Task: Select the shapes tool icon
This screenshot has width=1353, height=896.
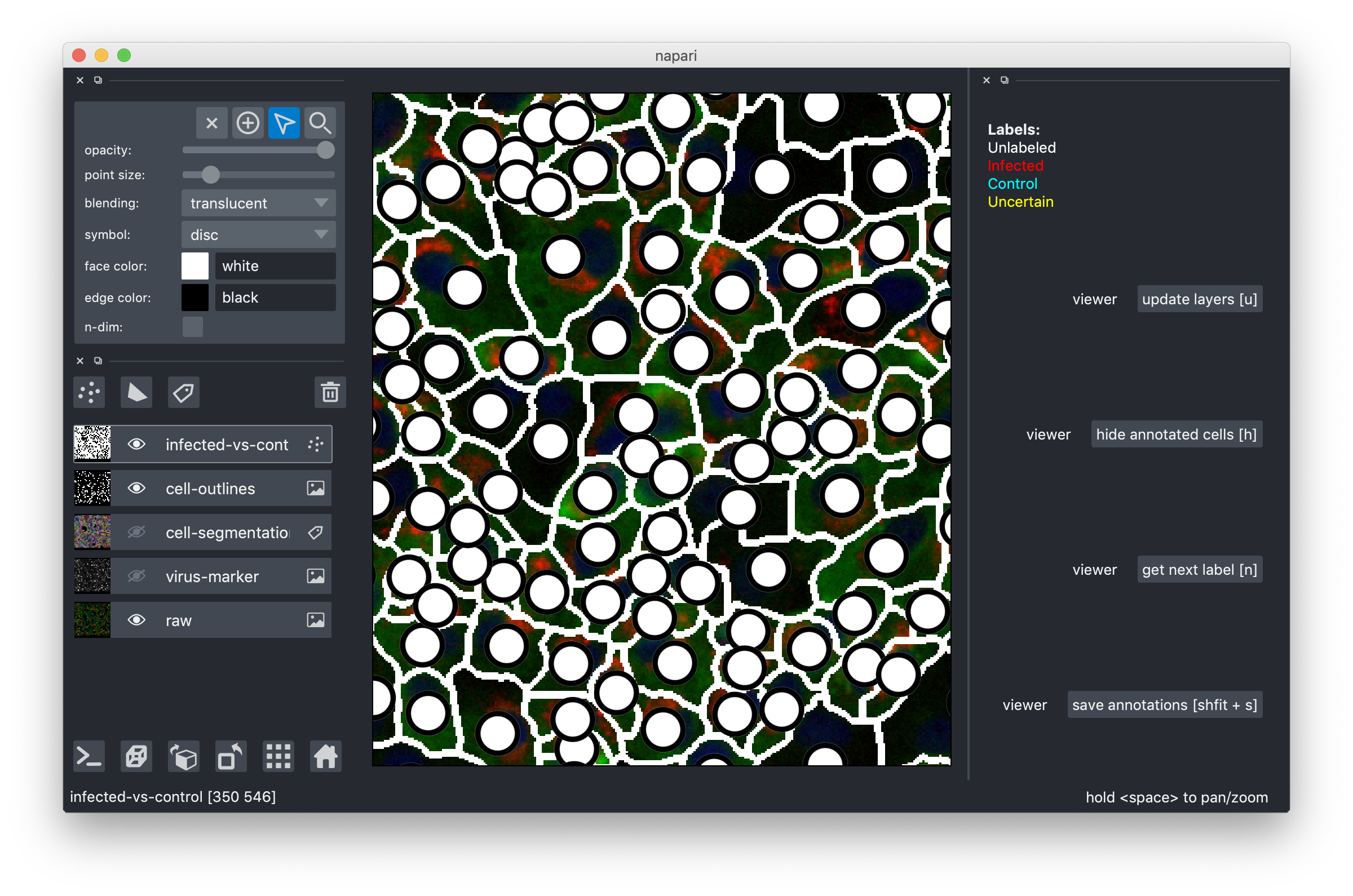Action: 137,392
